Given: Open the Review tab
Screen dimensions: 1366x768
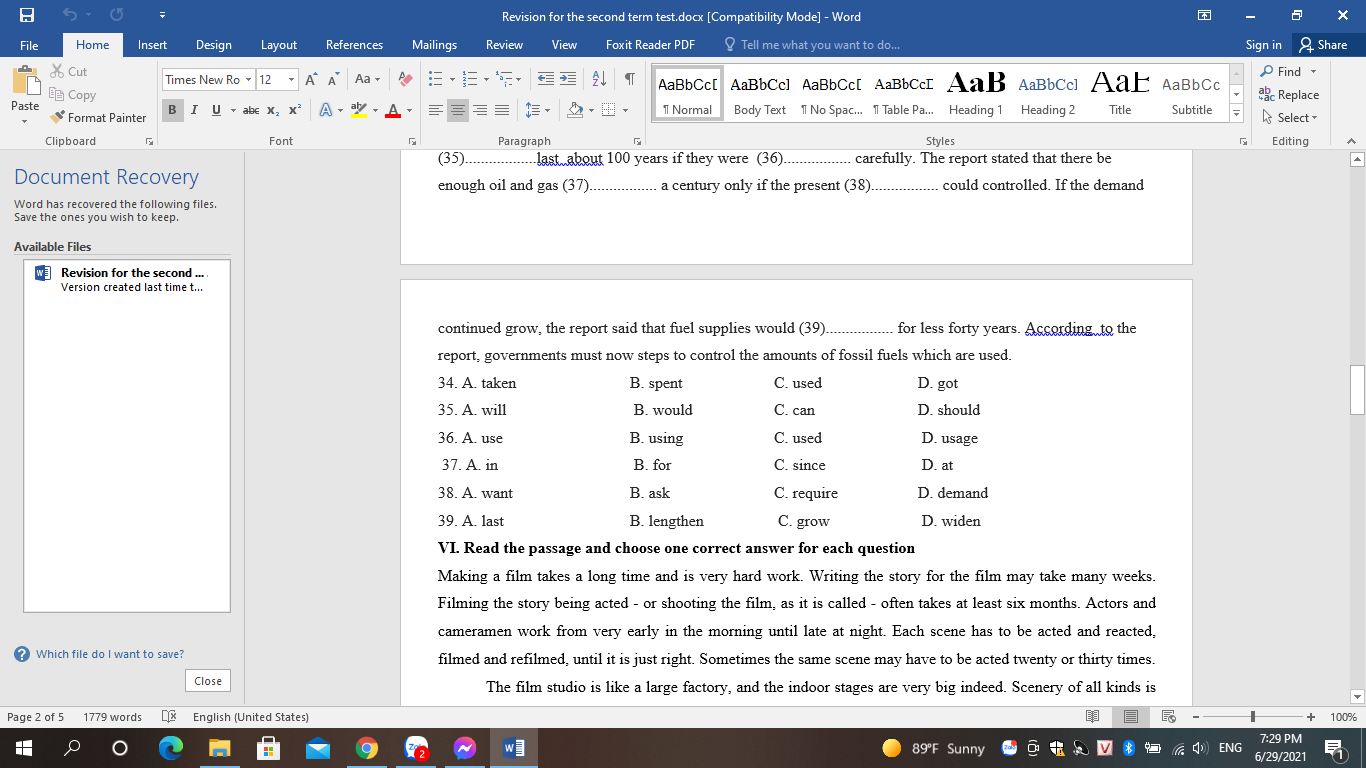Looking at the screenshot, I should pyautogui.click(x=504, y=45).
